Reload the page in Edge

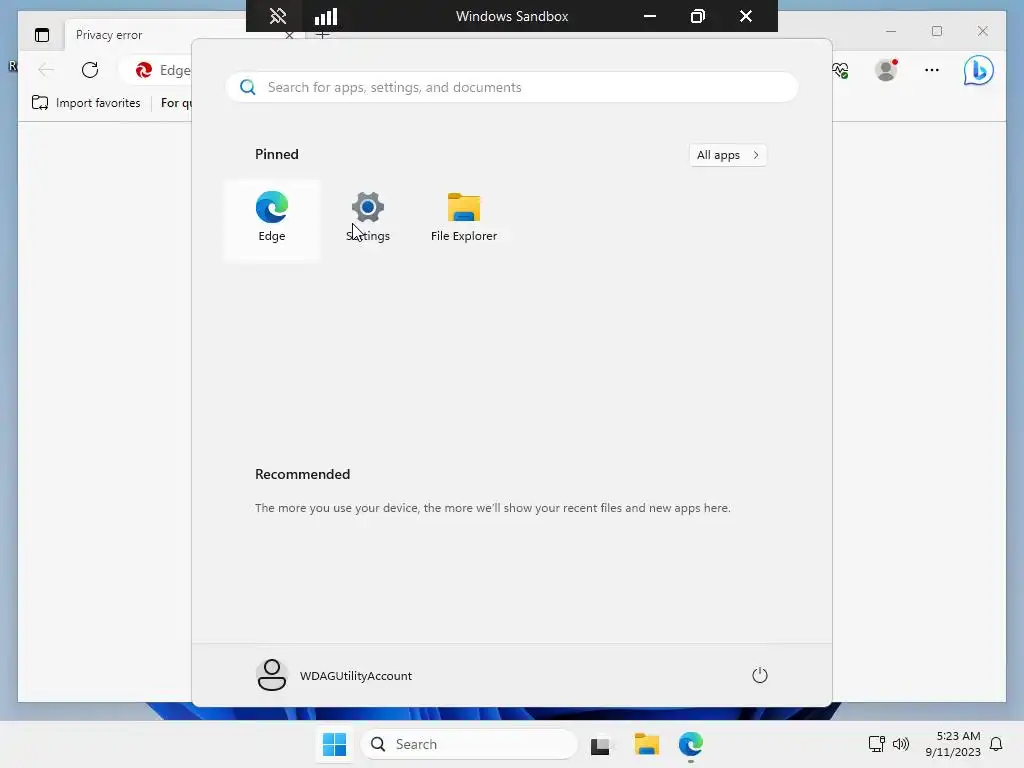(x=90, y=70)
